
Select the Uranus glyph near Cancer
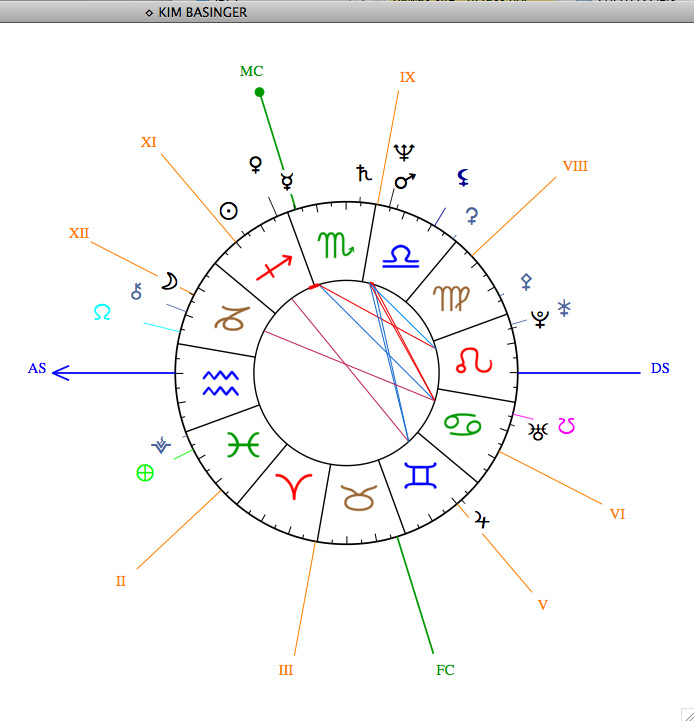pyautogui.click(x=538, y=431)
